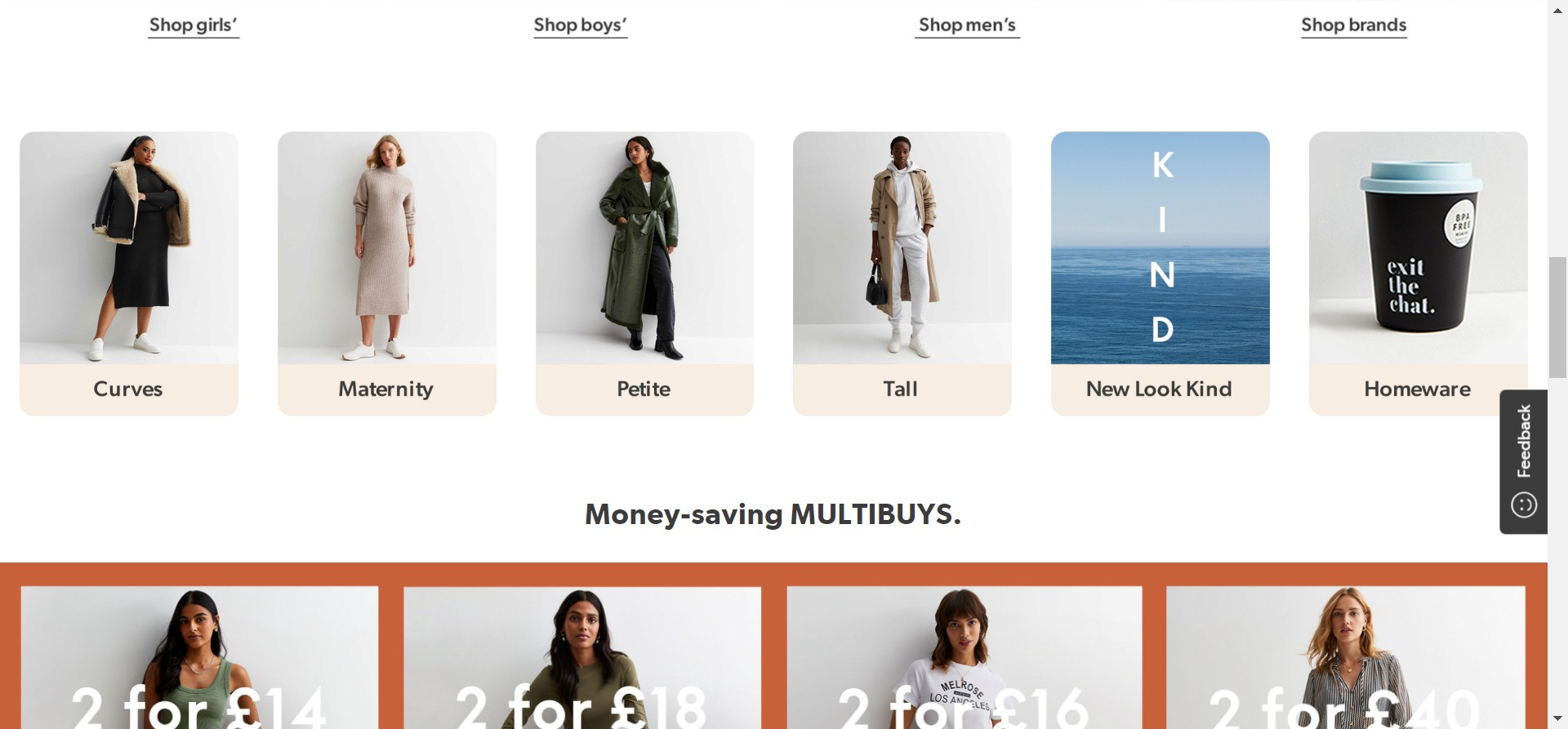
Task: Open the Feedback side tab
Action: [x=1524, y=462]
